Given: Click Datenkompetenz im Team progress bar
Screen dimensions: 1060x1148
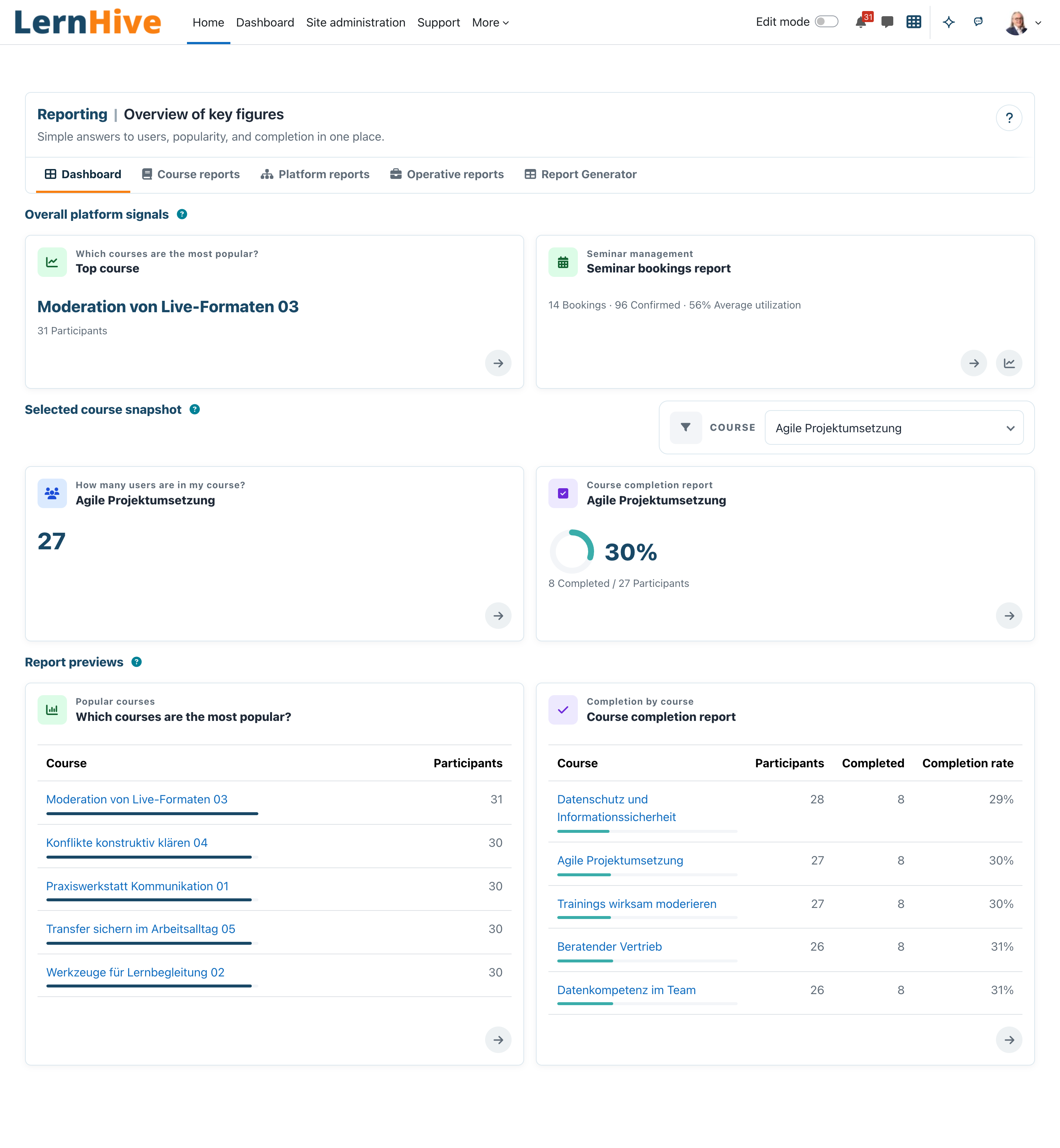Looking at the screenshot, I should point(647,1004).
